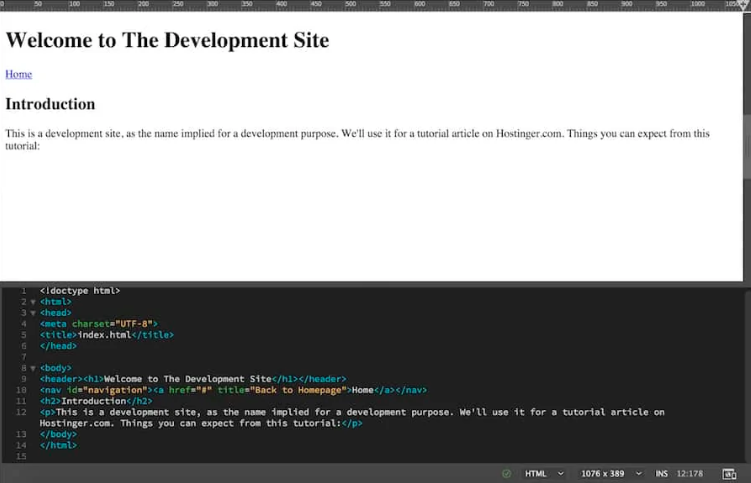Click the Welcome to The Development Site heading
The width and height of the screenshot is (751, 483).
167,41
